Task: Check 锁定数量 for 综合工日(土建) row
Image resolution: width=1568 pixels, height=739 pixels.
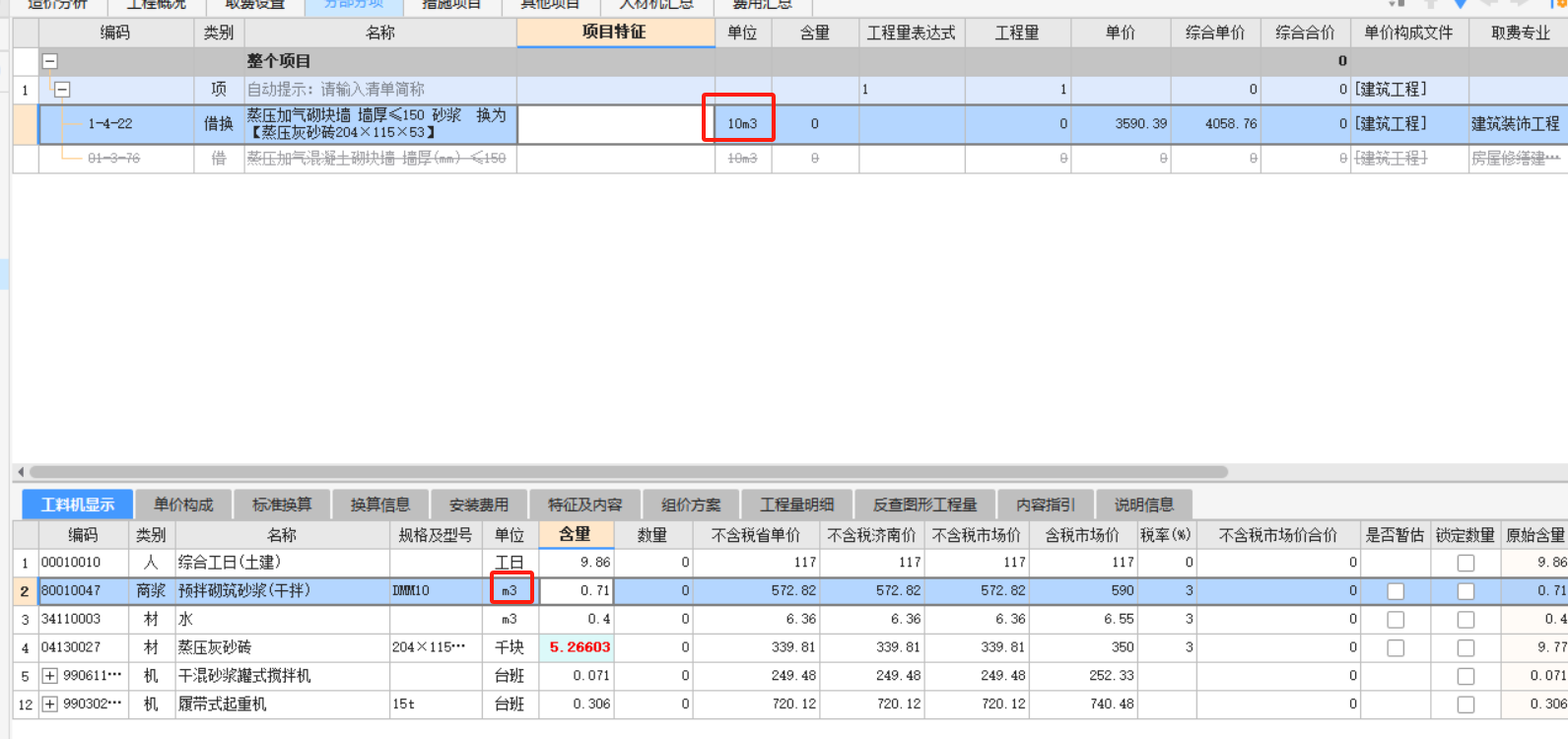Action: coord(1466,563)
